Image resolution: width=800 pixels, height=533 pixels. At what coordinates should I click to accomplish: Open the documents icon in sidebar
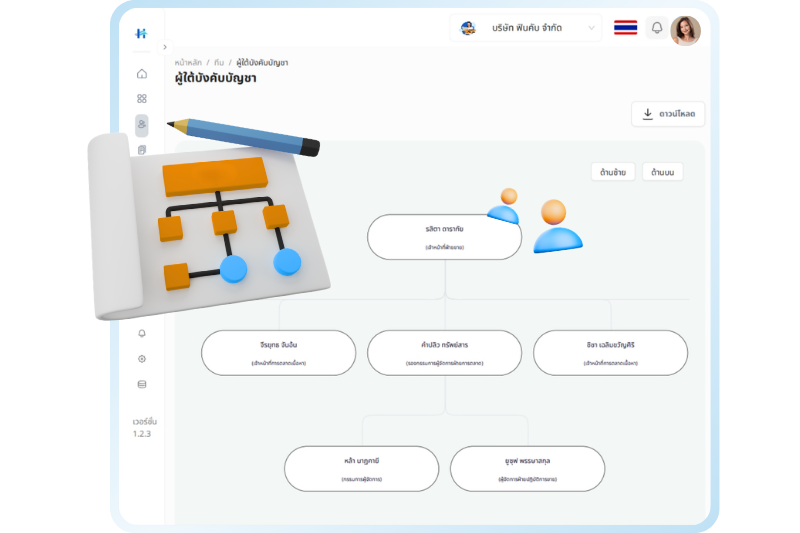pyautogui.click(x=142, y=150)
